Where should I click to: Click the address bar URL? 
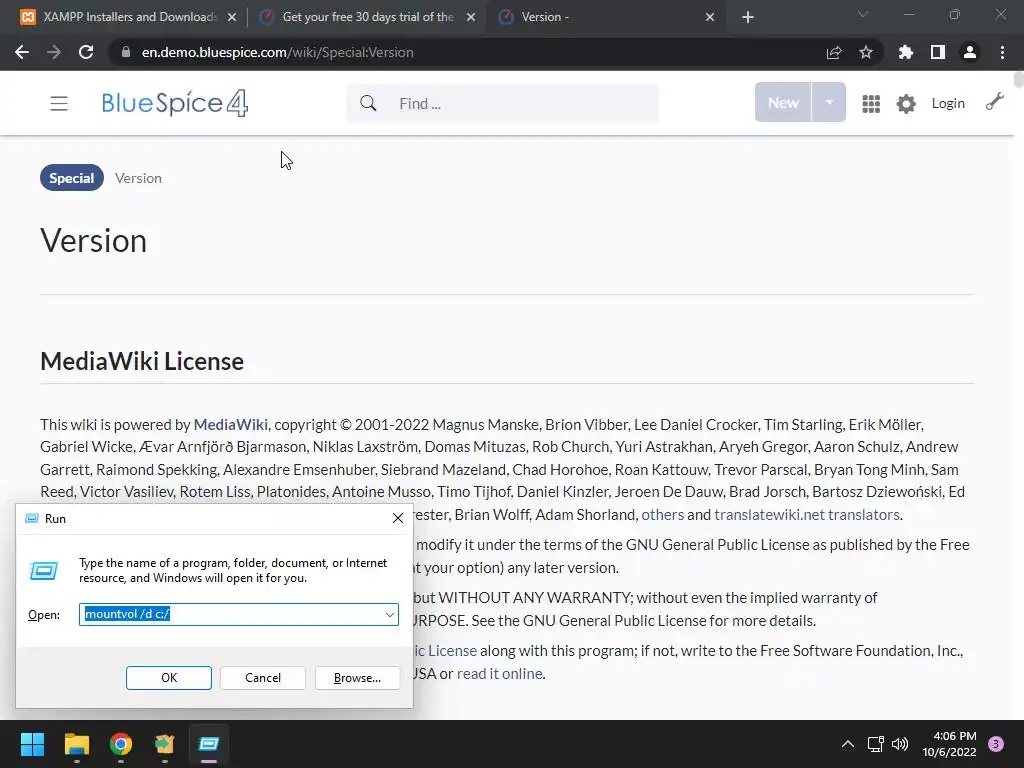[x=278, y=52]
